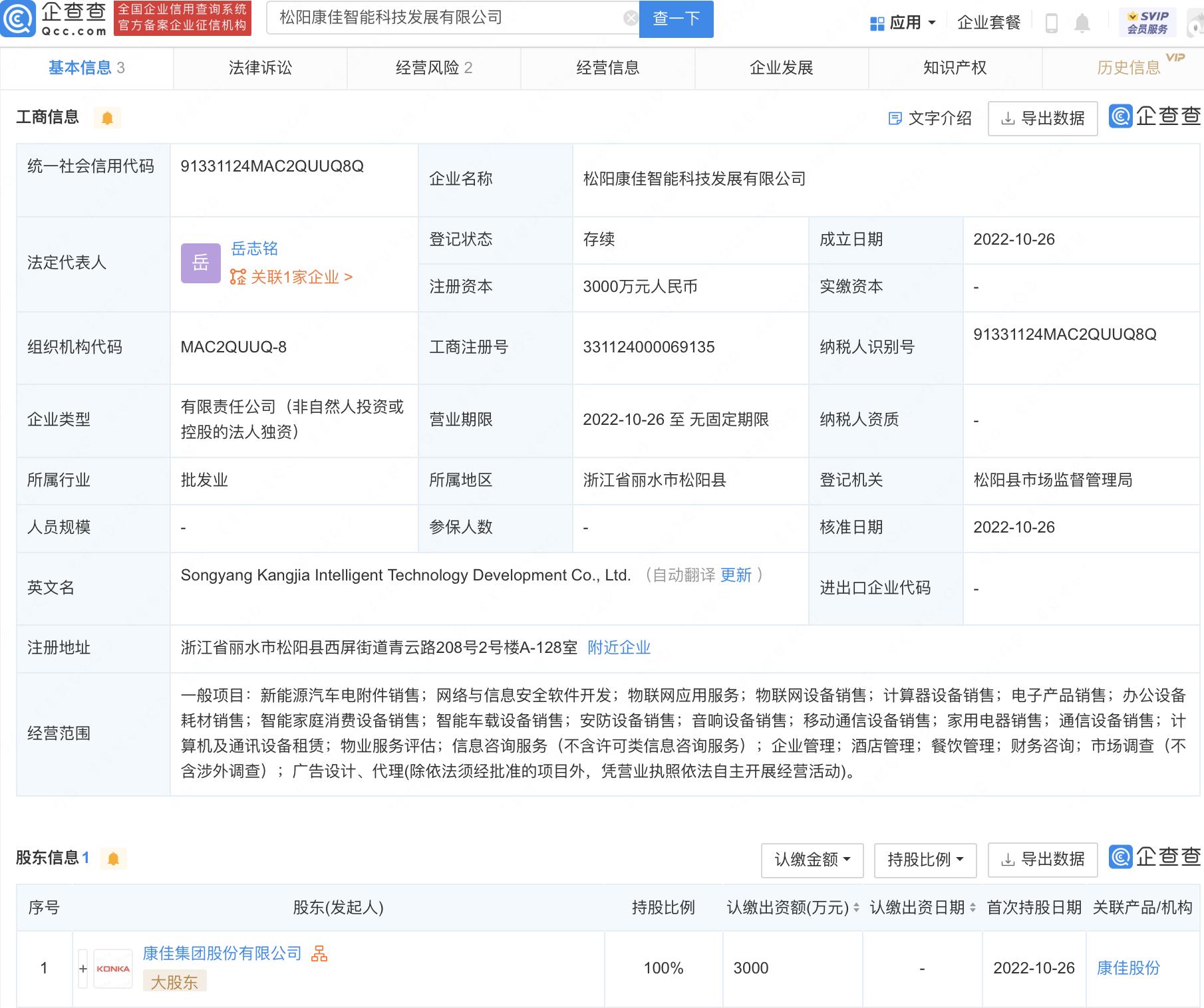
Task: Click the 大股东 tag
Action: click(174, 981)
